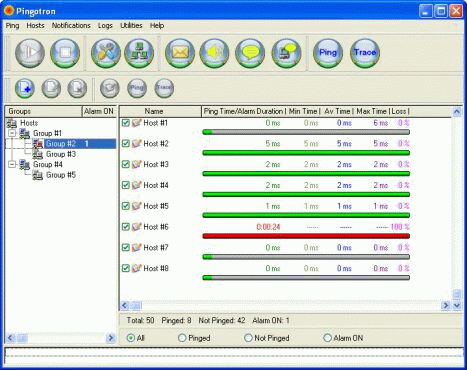Collapse the Group #1 tree node
Viewport: 467px width, 370px height.
tap(12, 133)
